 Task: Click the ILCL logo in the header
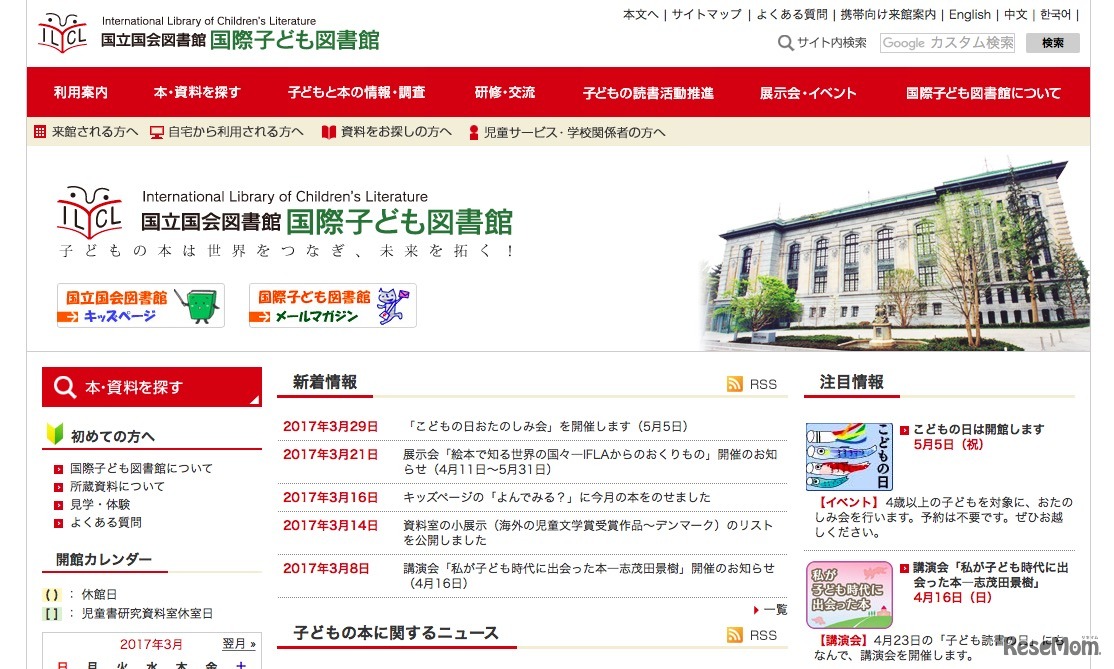point(63,33)
